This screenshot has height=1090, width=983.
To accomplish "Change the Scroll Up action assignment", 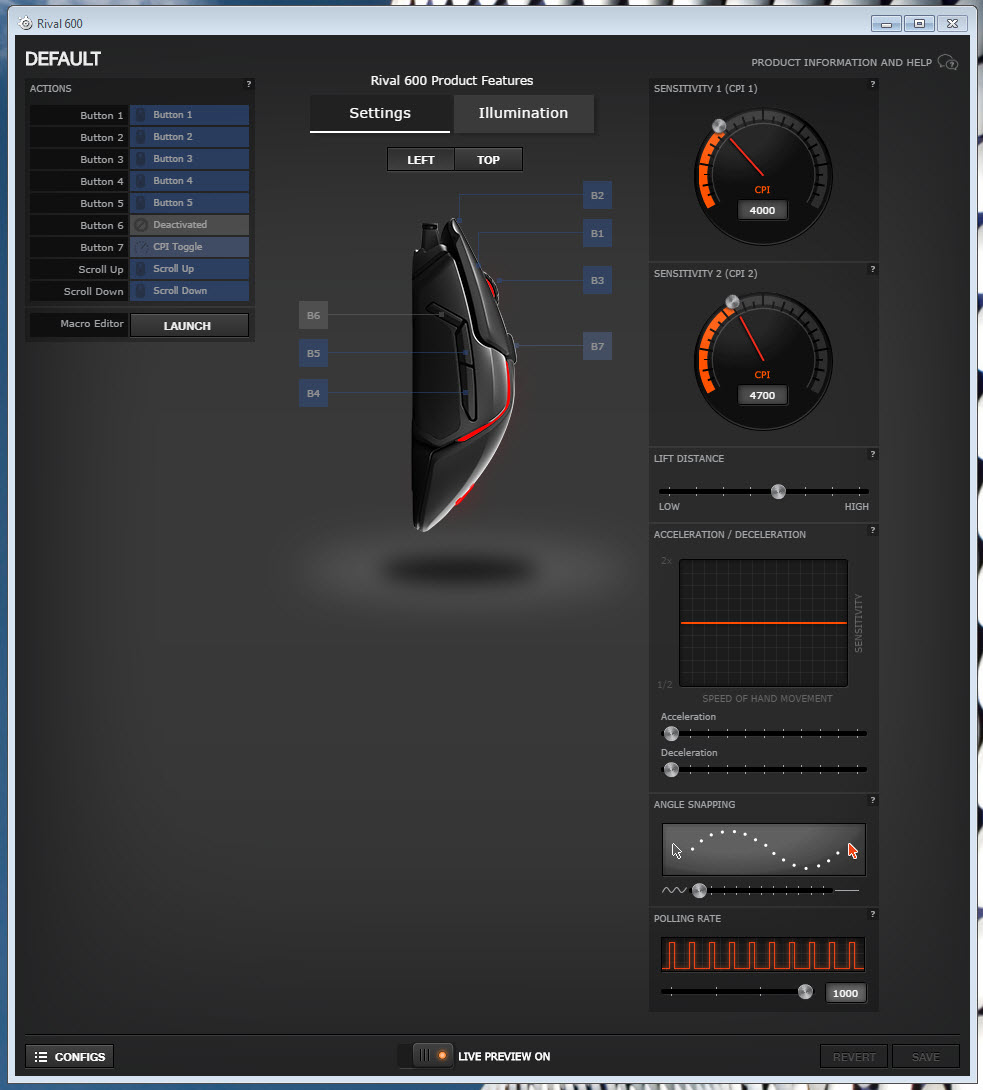I will pyautogui.click(x=189, y=269).
